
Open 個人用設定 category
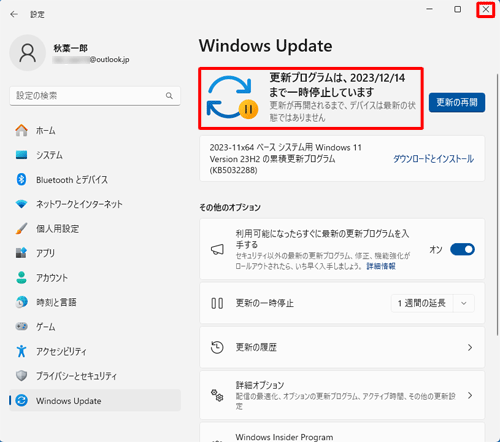click(95, 229)
